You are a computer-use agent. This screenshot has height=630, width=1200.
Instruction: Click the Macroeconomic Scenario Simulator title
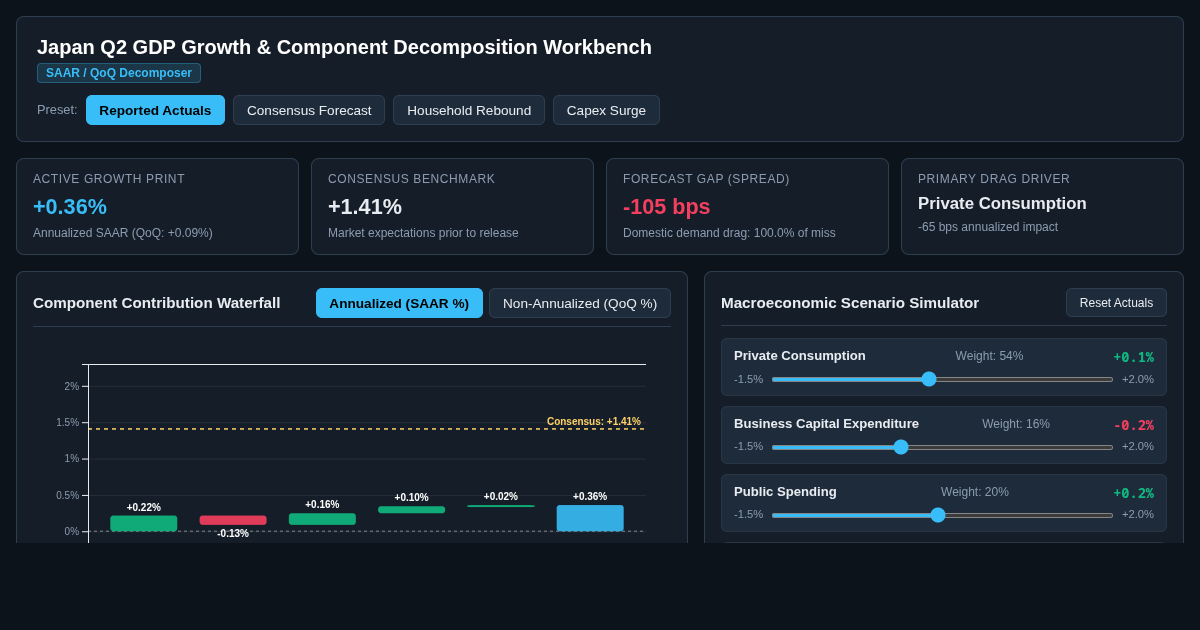850,303
